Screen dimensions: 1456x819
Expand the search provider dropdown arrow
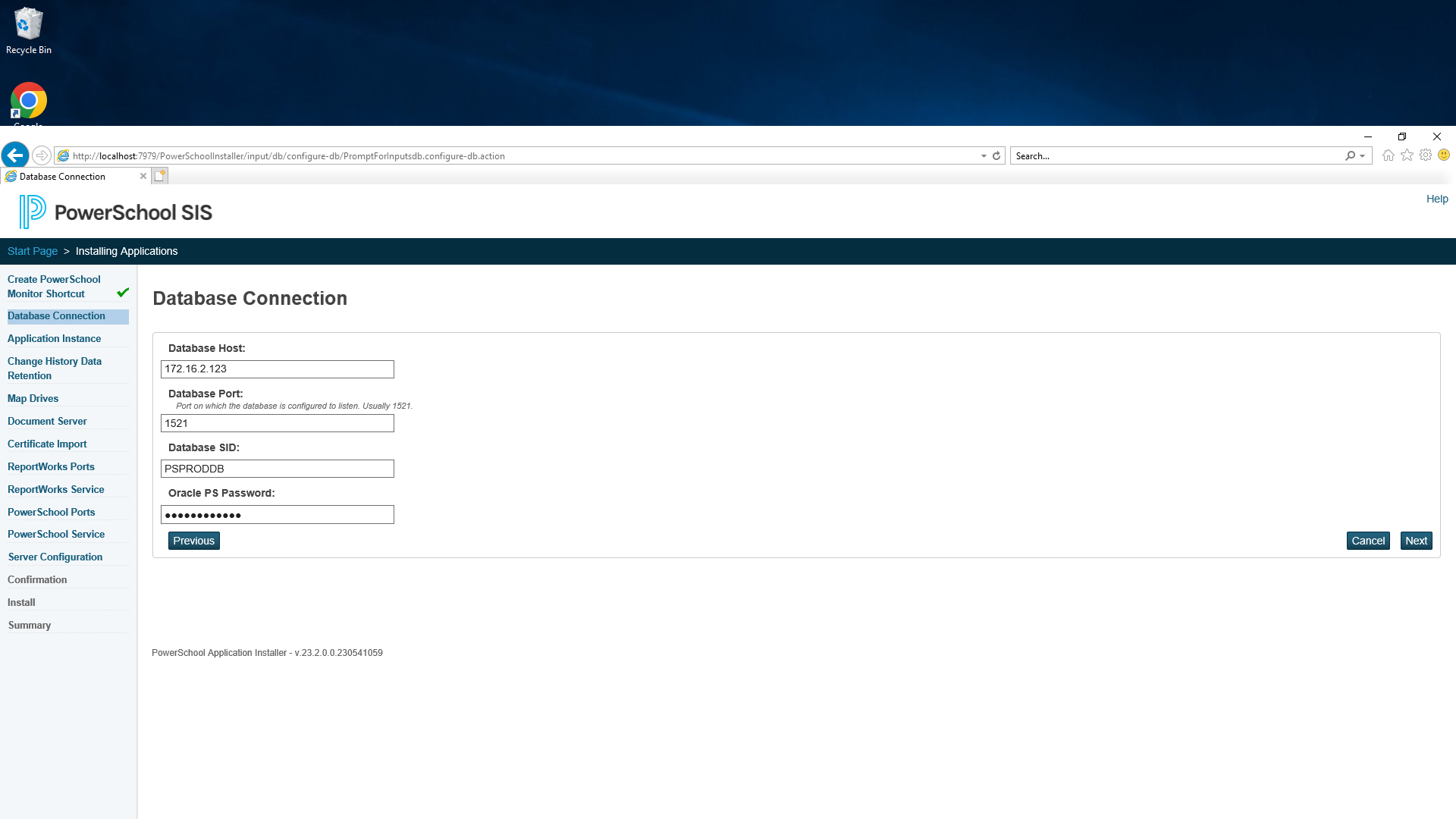coord(1363,156)
